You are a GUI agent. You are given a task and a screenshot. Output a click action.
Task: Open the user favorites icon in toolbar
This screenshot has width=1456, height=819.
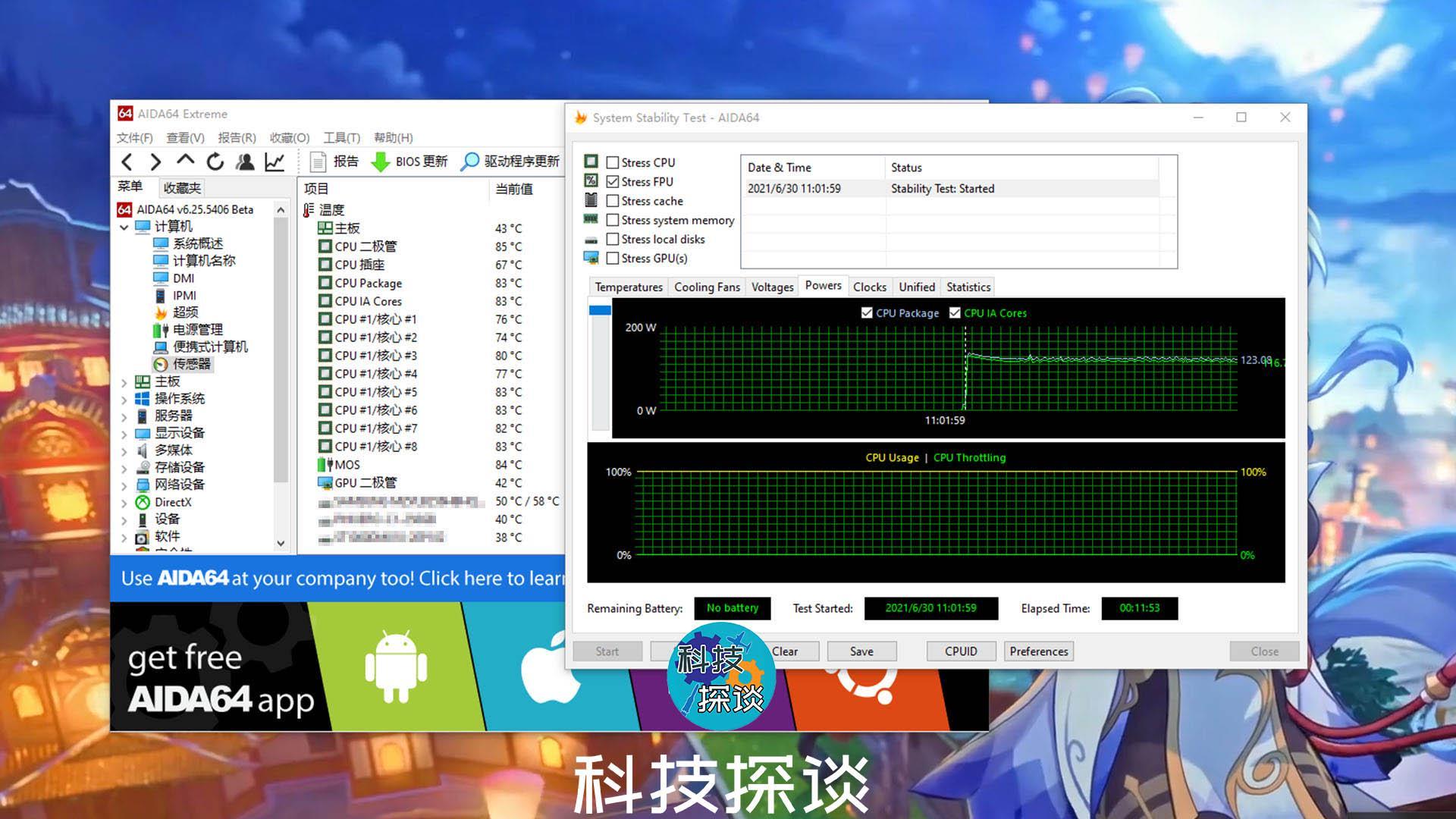click(244, 162)
